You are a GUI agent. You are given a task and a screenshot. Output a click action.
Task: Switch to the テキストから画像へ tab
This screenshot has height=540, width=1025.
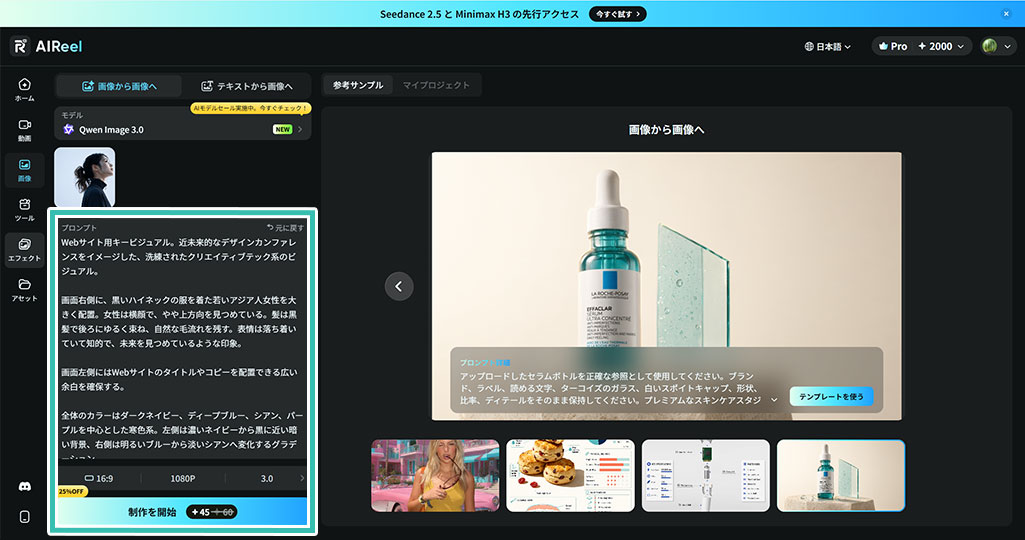pyautogui.click(x=246, y=86)
